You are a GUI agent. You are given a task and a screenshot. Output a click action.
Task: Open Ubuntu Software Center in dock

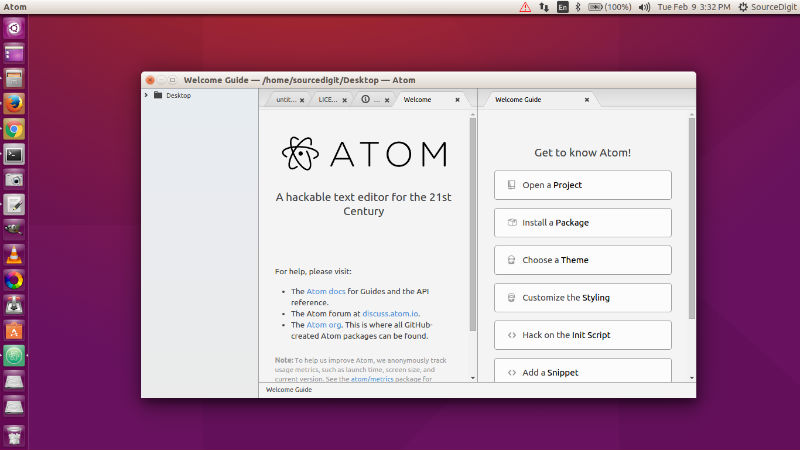pos(14,331)
